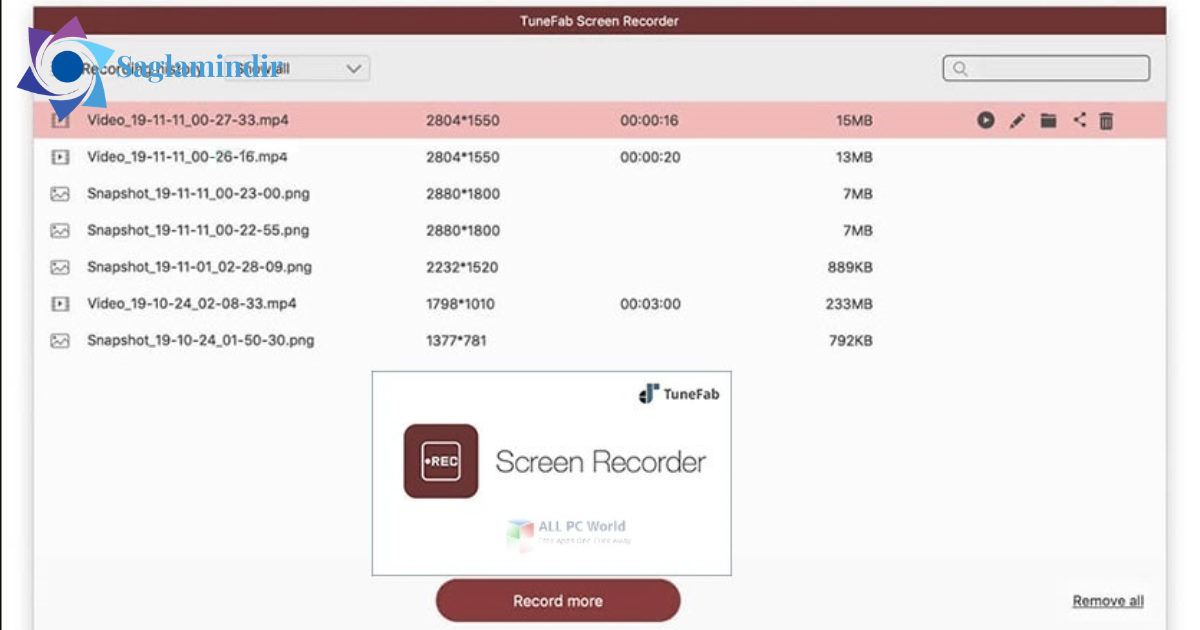Share the selected recording via the share icon
Screen dimensions: 1200x630
tap(1079, 120)
